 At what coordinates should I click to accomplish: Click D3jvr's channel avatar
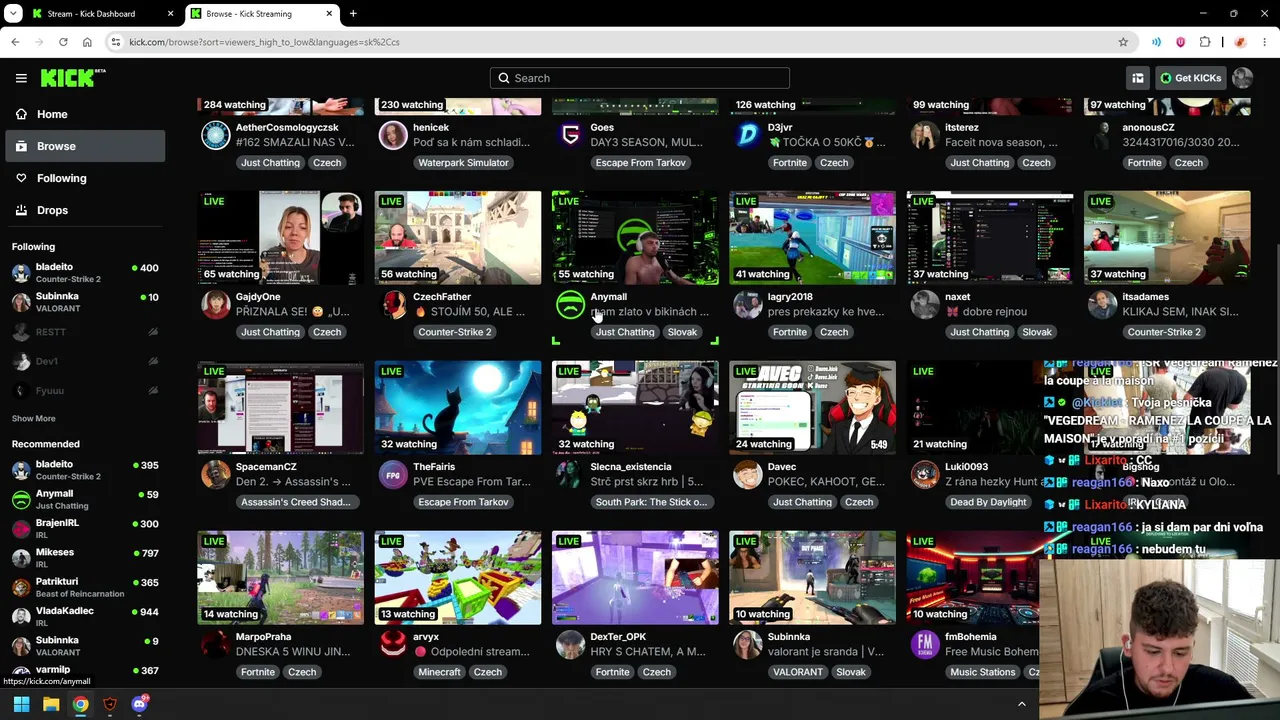click(747, 135)
